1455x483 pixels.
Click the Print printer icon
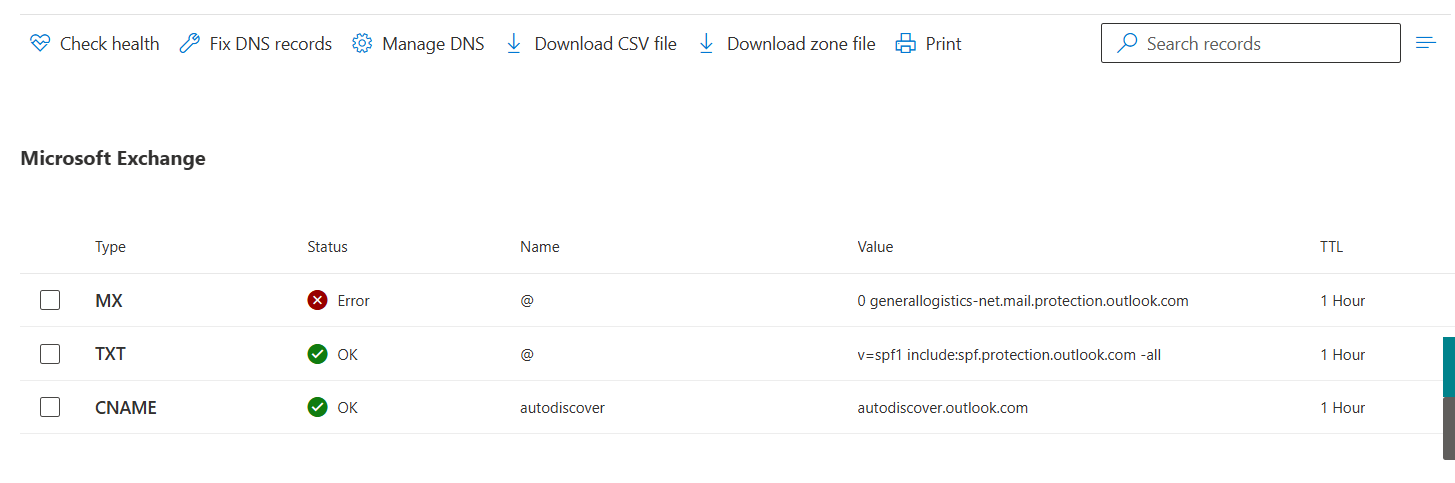pos(905,44)
